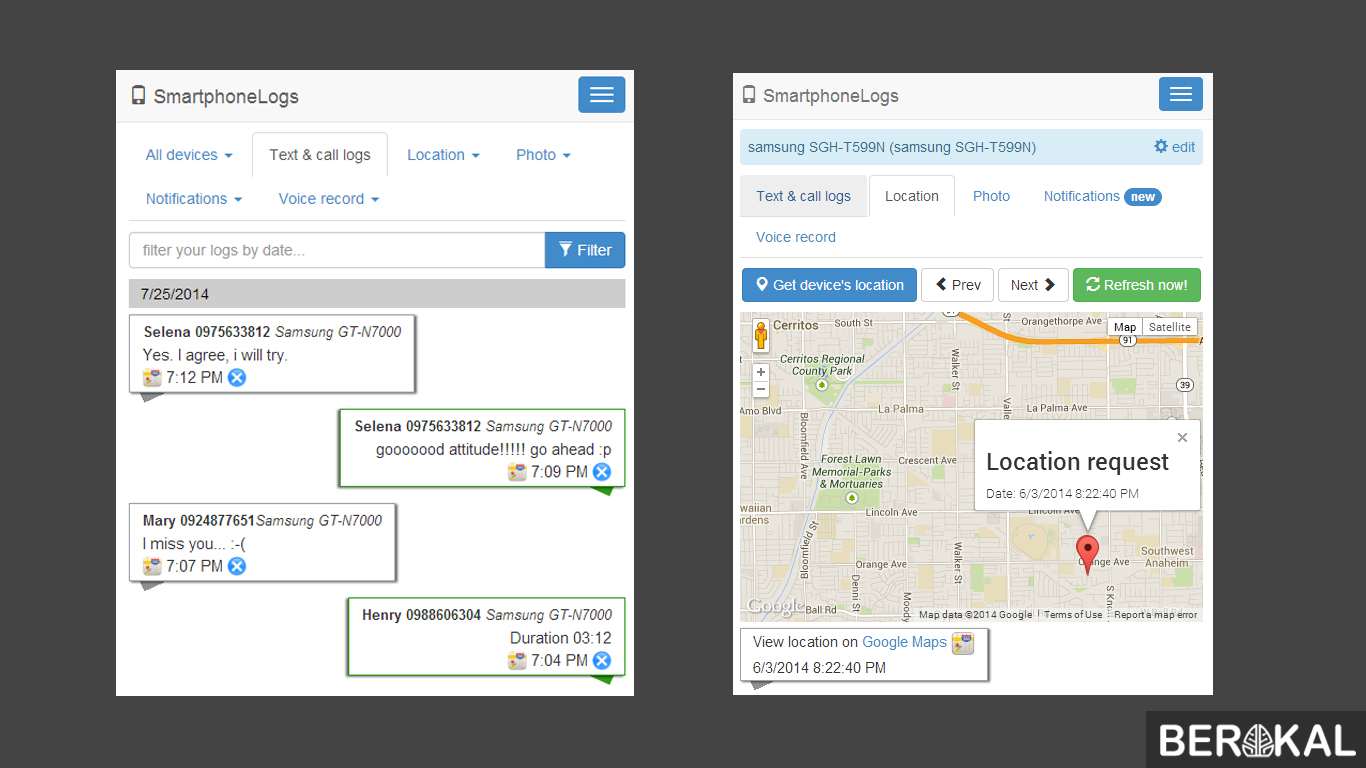Click 'I miss you... :-(' message
The image size is (1366, 768).
[194, 544]
